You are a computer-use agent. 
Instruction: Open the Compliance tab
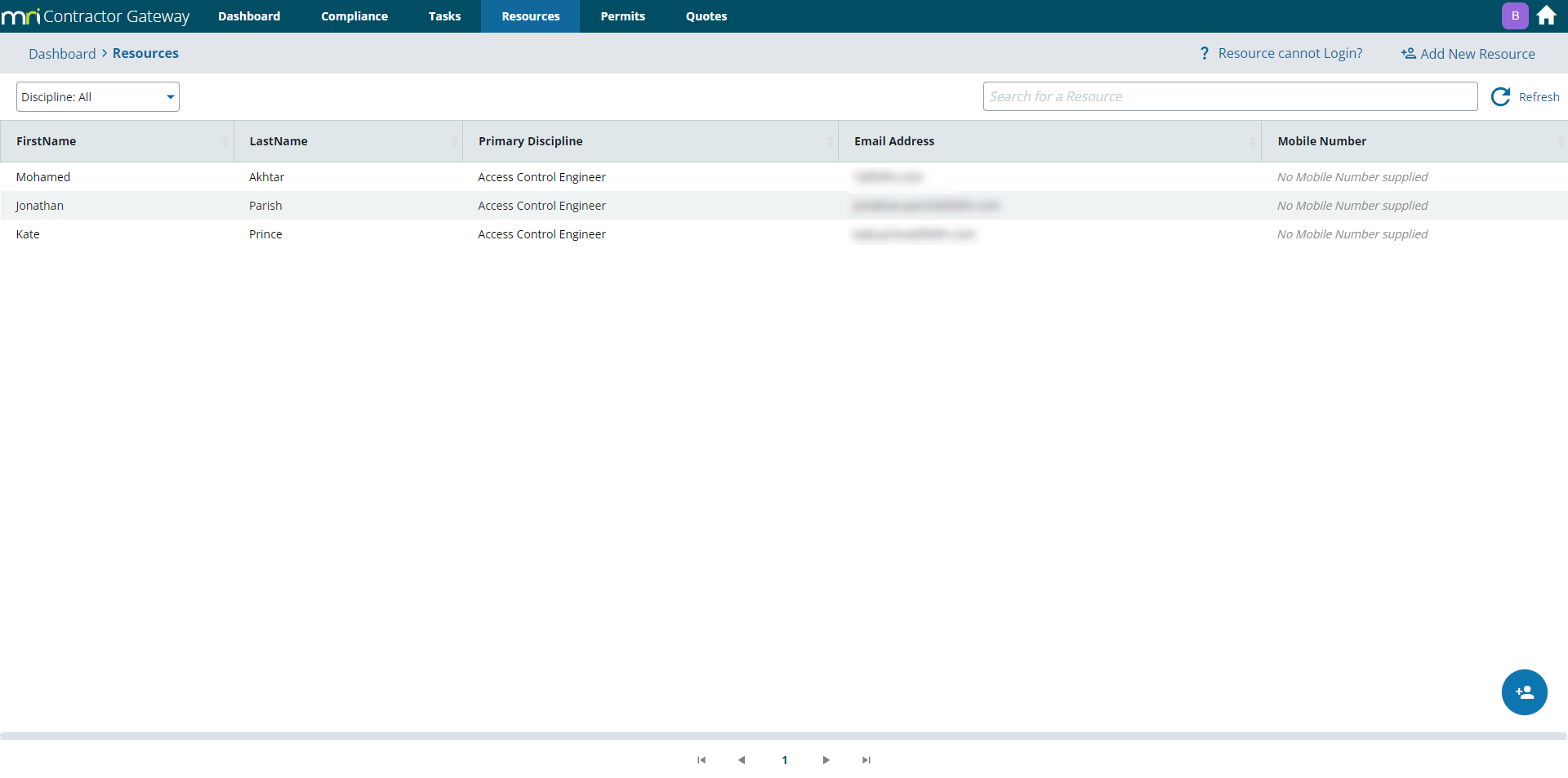pyautogui.click(x=354, y=16)
